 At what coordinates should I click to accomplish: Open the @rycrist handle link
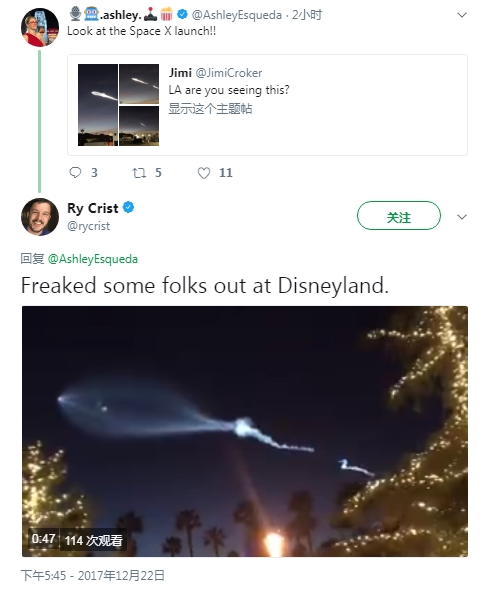pyautogui.click(x=88, y=226)
